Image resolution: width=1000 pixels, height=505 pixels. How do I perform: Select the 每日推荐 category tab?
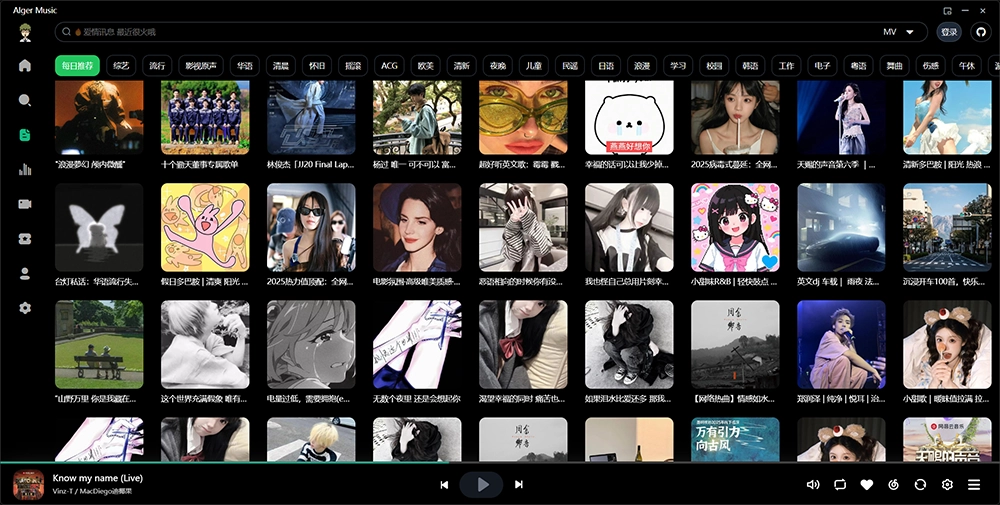77,66
